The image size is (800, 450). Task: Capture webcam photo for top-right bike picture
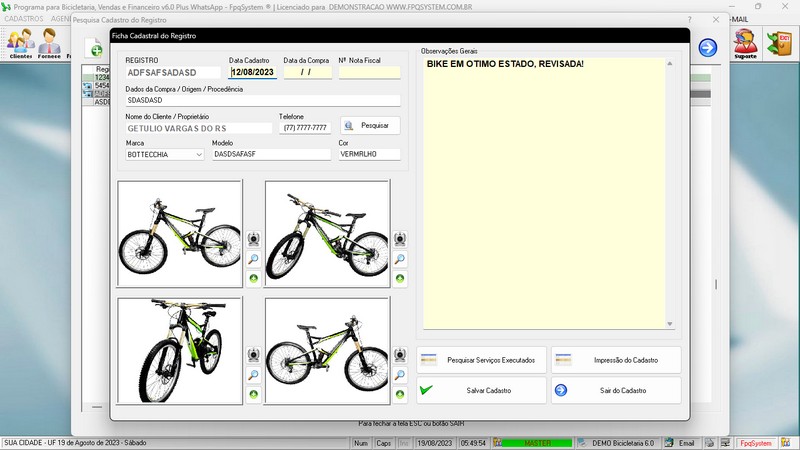[400, 239]
